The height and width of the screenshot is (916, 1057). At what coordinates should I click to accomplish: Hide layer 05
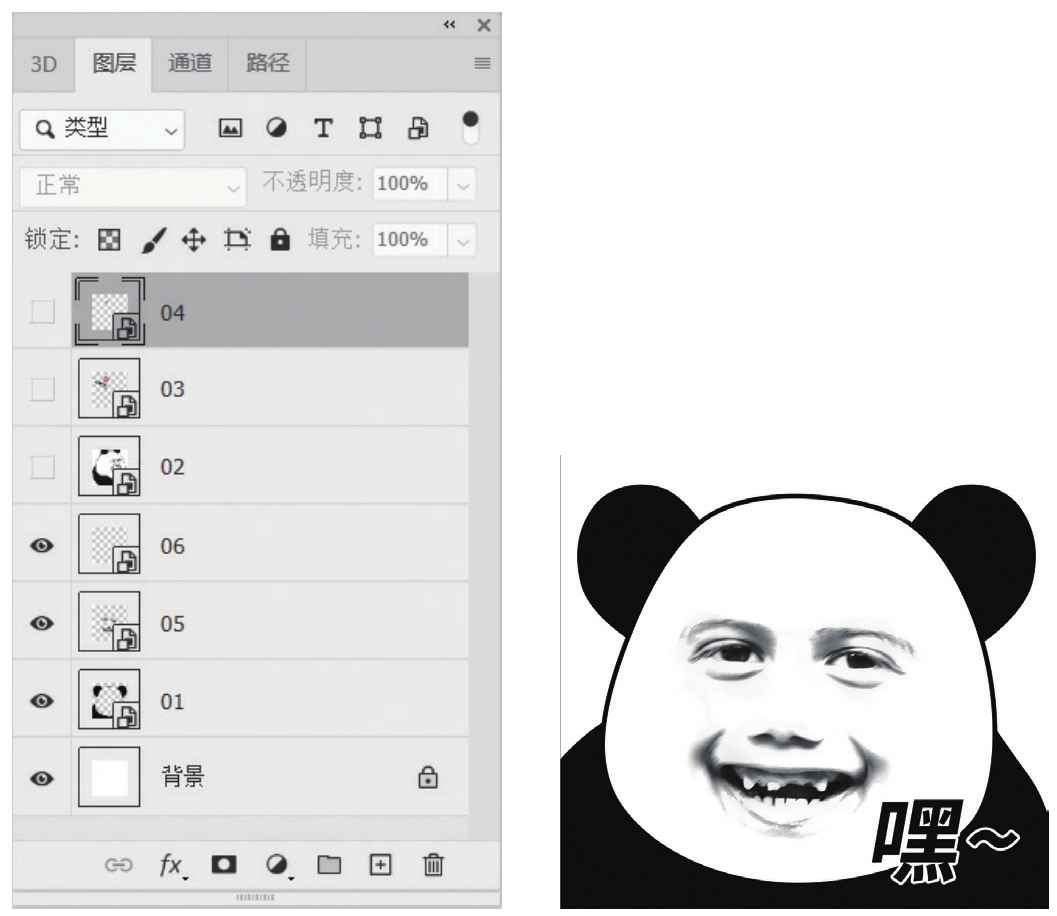point(42,623)
